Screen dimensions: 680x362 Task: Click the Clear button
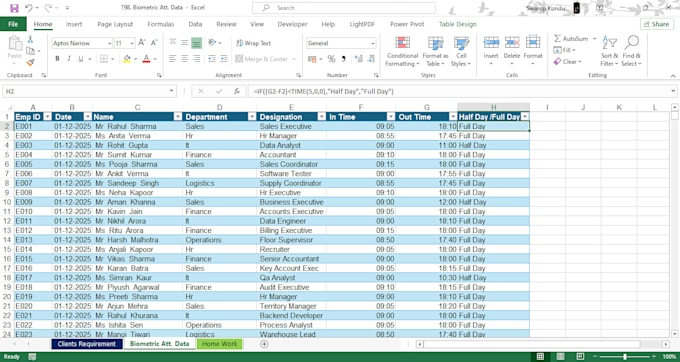tap(568, 62)
